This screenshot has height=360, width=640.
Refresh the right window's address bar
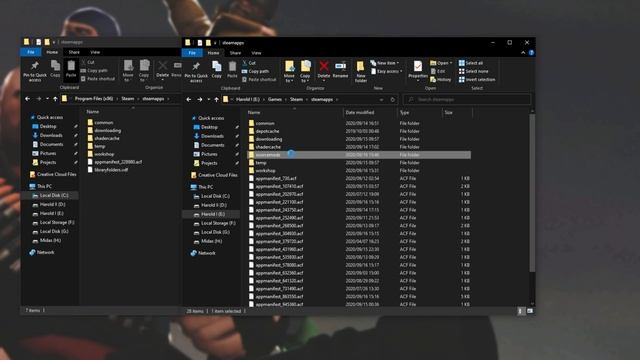[392, 99]
